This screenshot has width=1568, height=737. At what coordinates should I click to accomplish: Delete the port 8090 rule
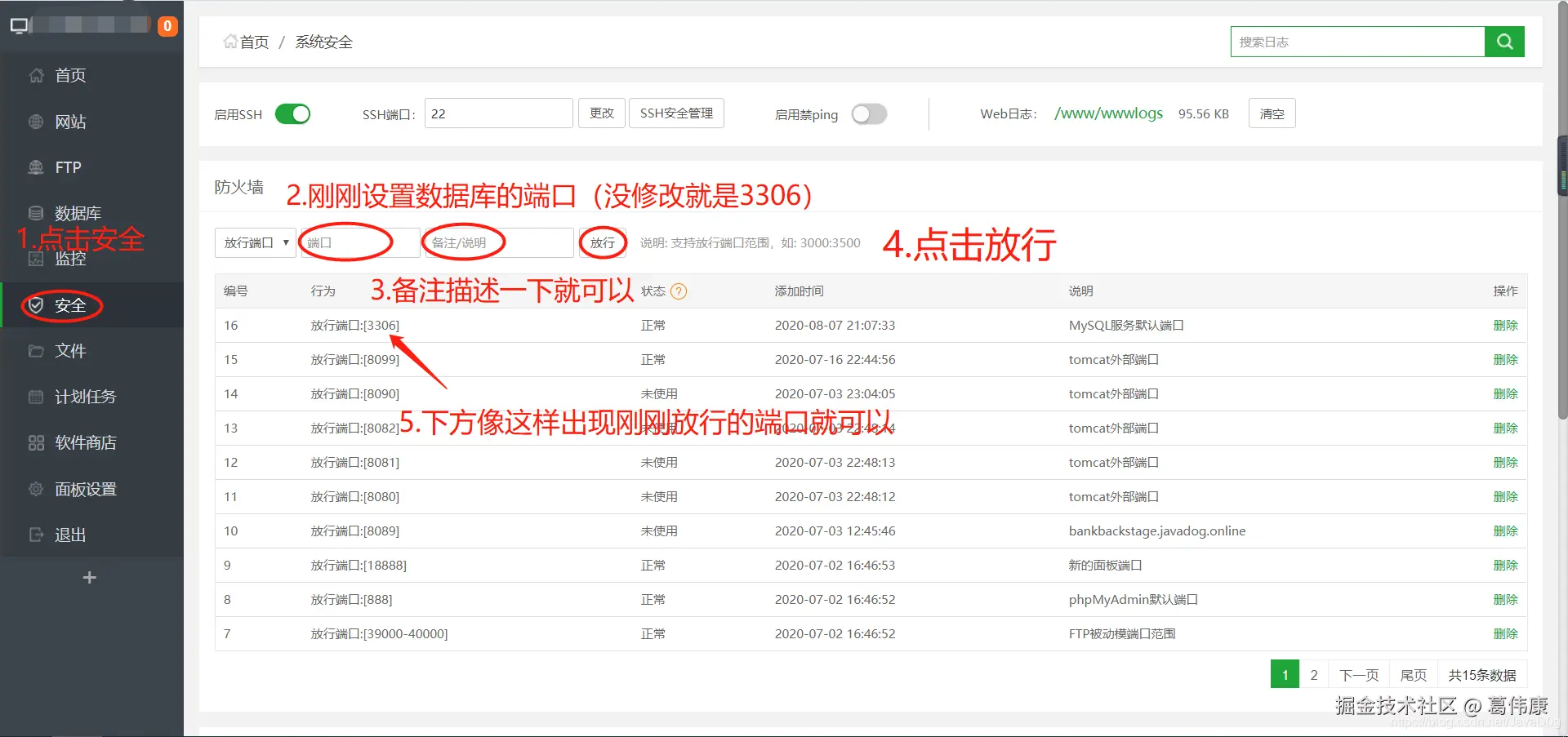pos(1505,393)
